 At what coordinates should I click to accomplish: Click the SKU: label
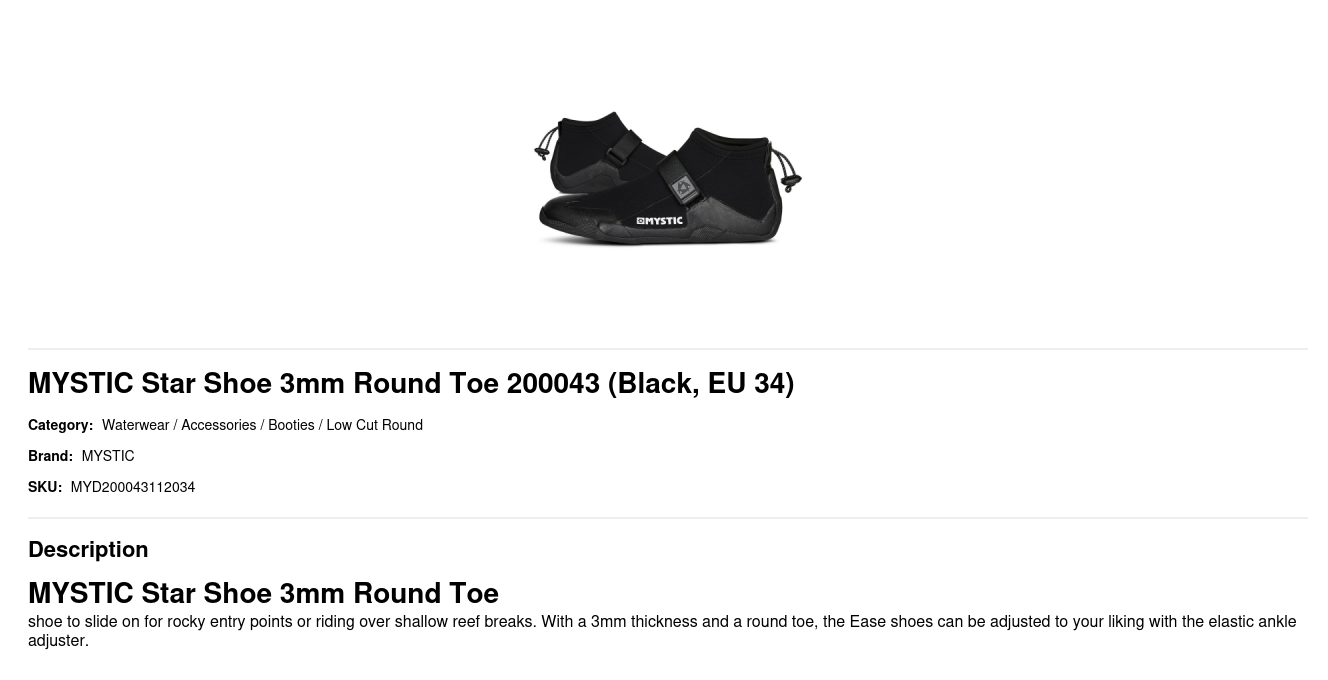(45, 487)
